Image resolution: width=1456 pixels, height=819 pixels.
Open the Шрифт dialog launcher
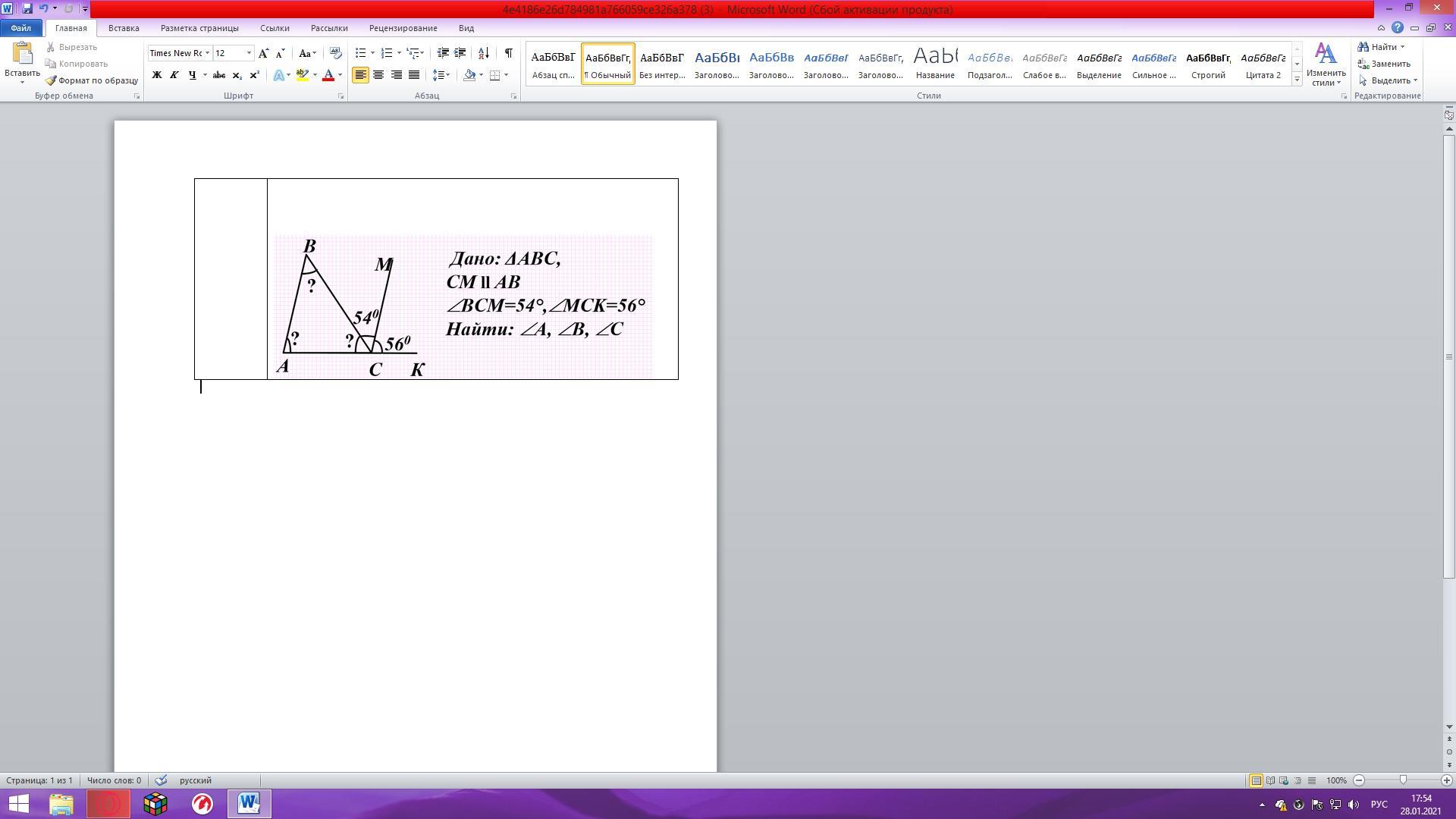[340, 96]
